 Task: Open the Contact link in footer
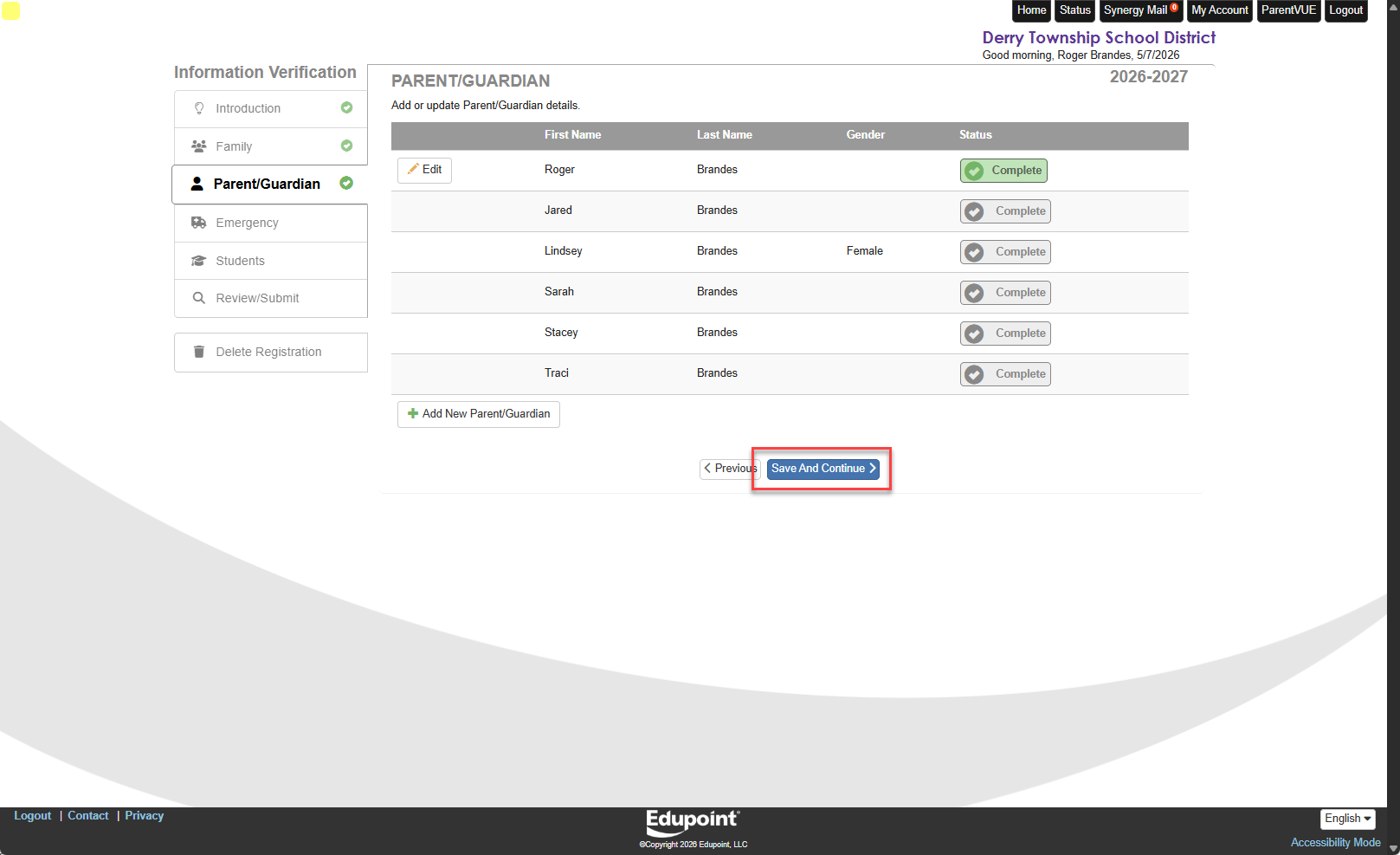click(88, 816)
